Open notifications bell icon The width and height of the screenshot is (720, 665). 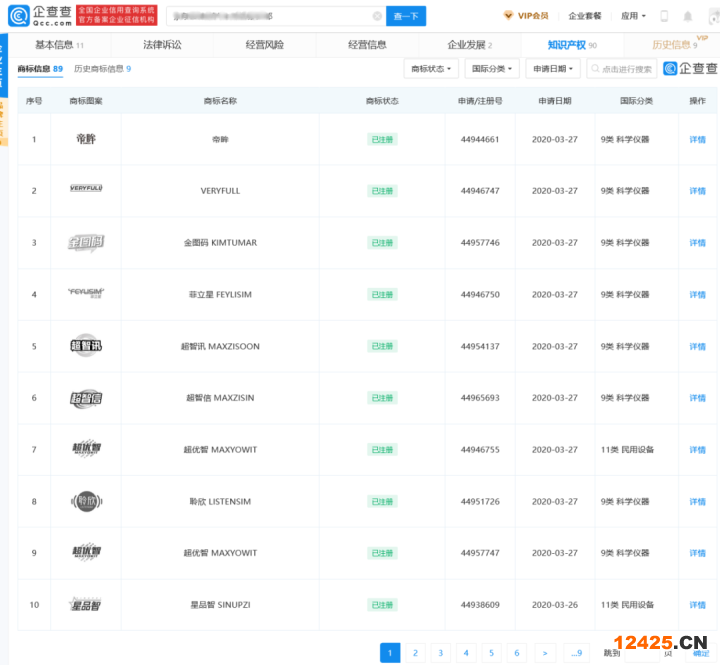[687, 16]
